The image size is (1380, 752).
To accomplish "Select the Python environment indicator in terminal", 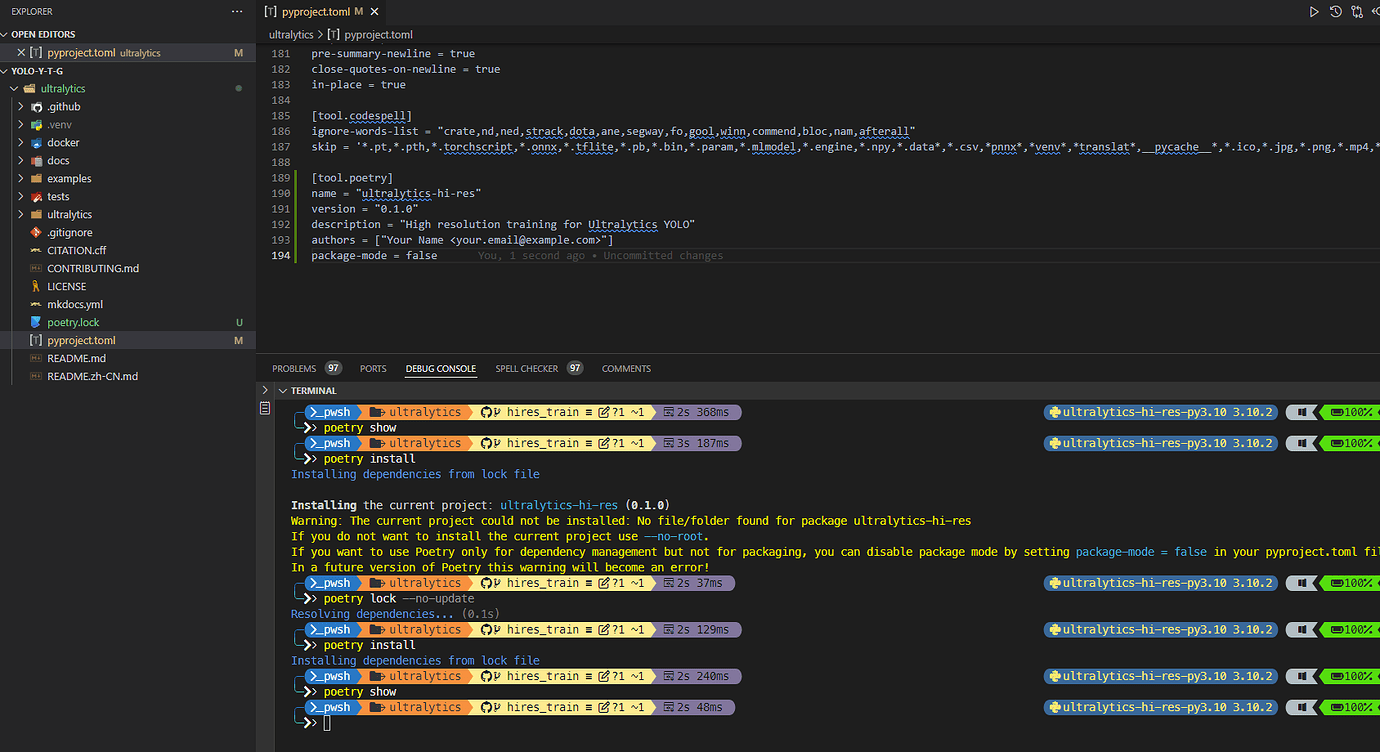I will point(1160,411).
